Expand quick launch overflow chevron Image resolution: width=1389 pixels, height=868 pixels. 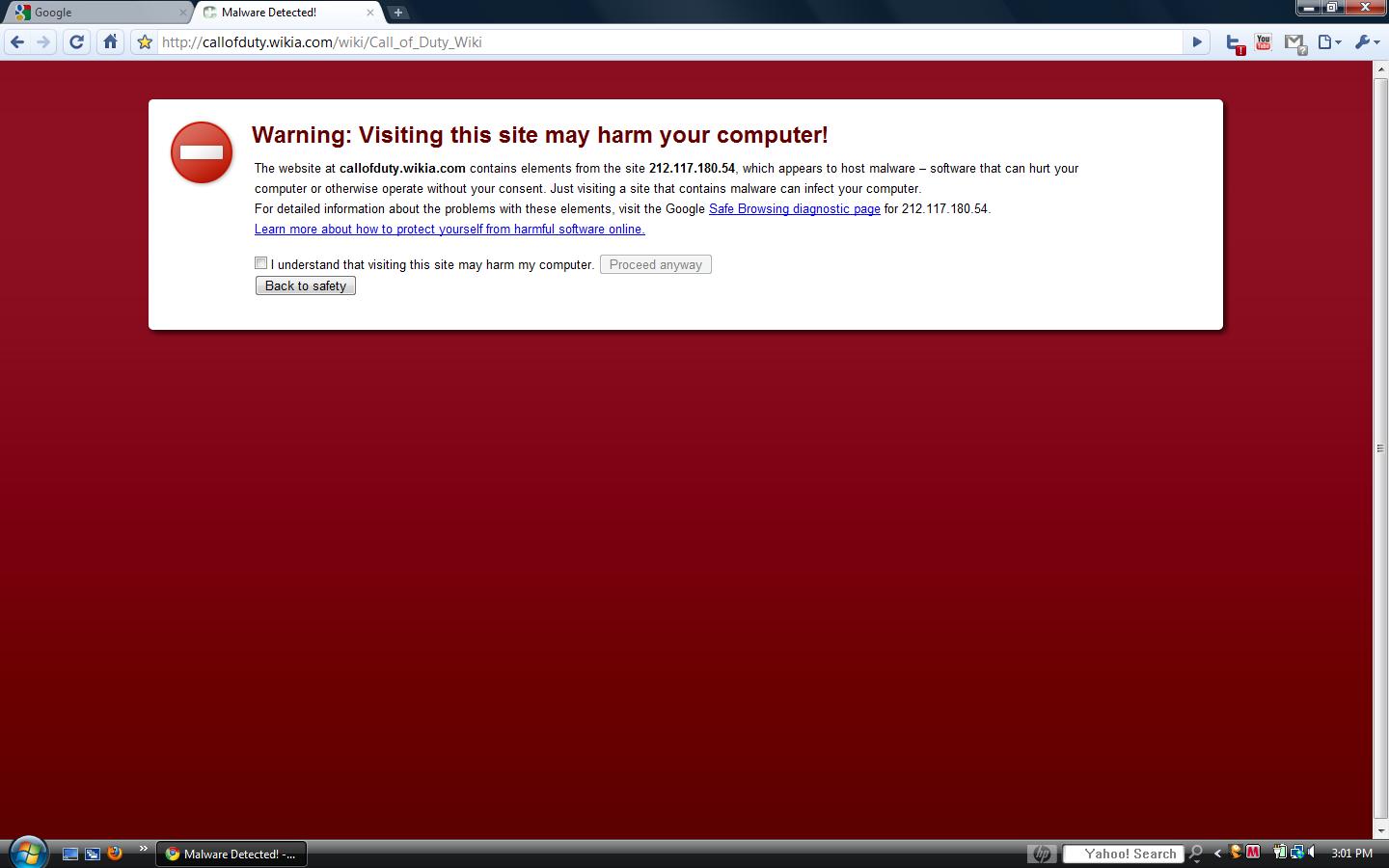pyautogui.click(x=143, y=849)
